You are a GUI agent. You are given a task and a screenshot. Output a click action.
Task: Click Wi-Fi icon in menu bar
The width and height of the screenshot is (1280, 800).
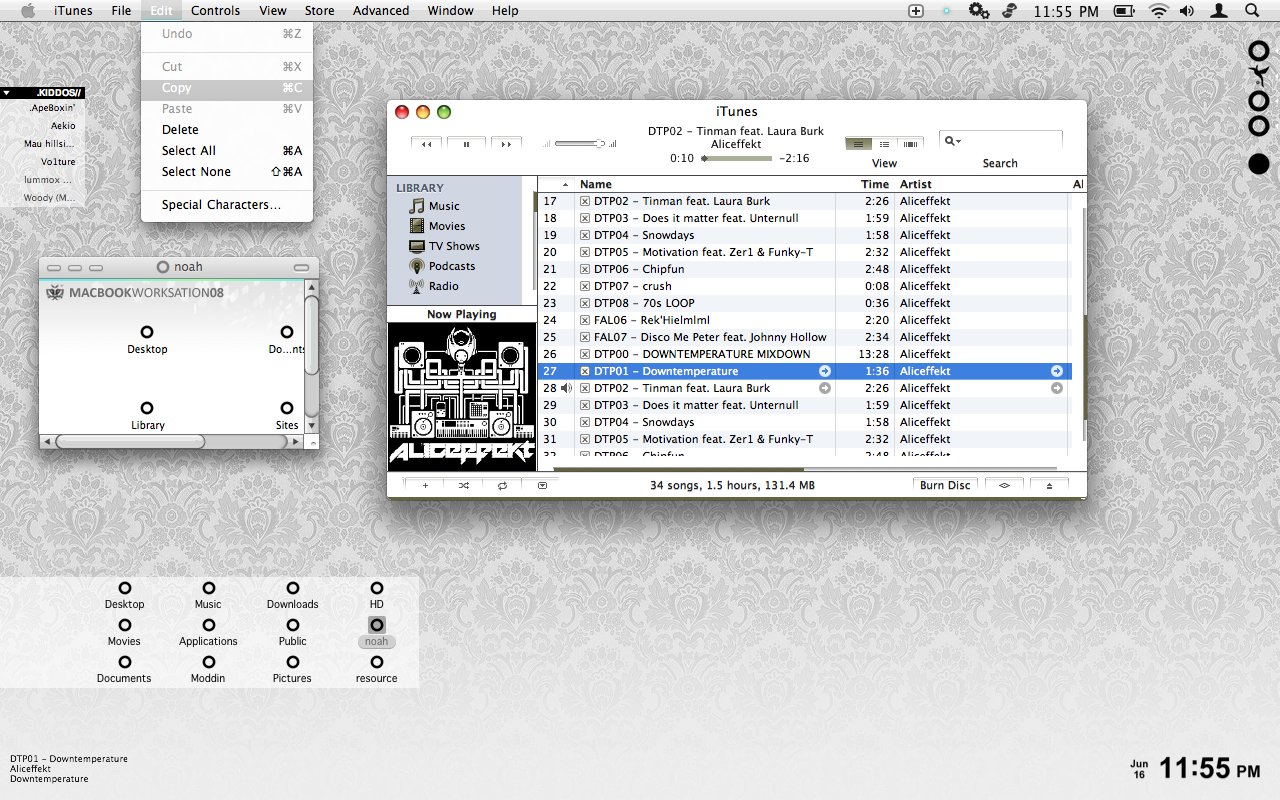coord(1158,11)
